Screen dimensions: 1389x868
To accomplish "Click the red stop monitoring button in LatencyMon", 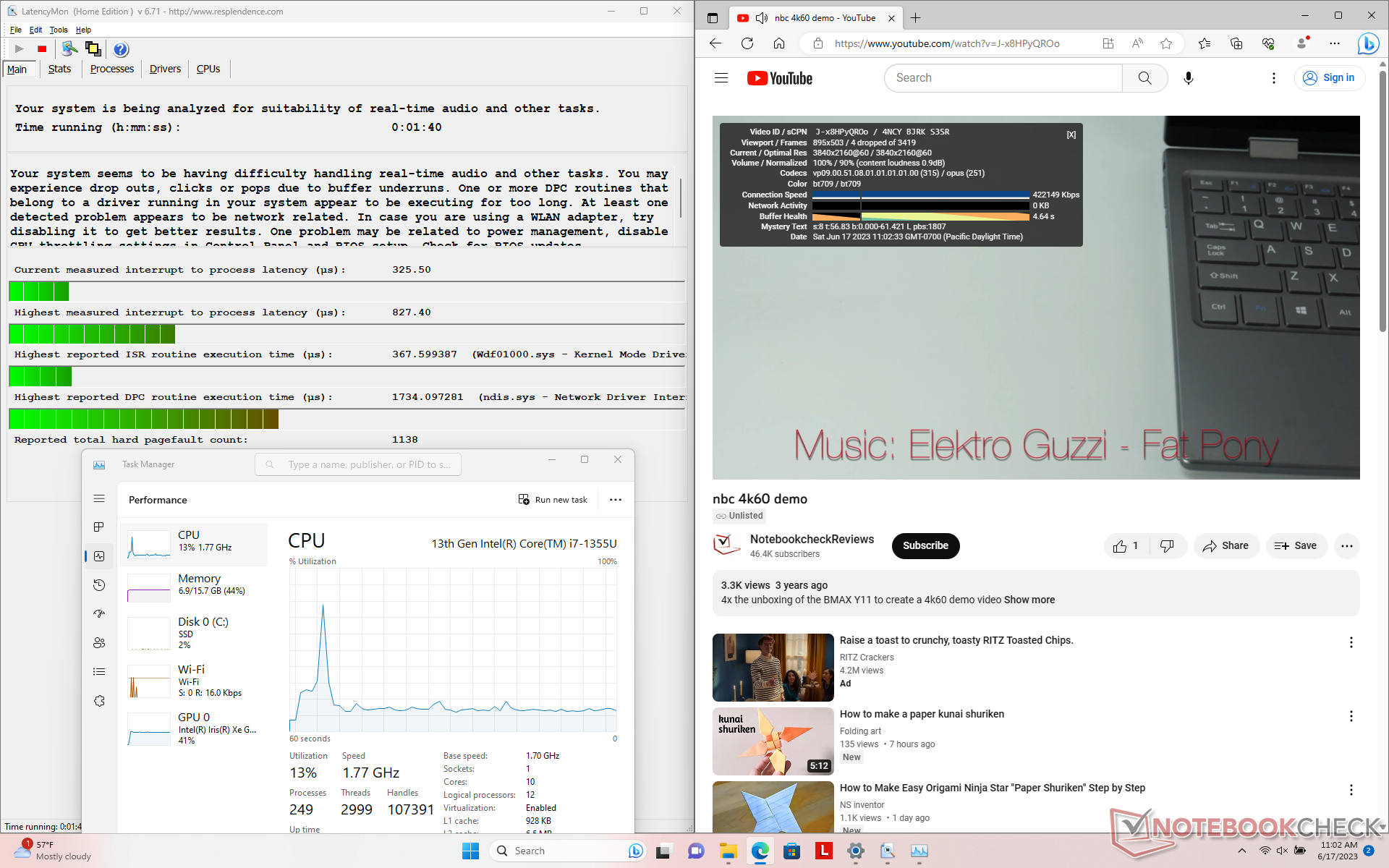I will click(42, 49).
